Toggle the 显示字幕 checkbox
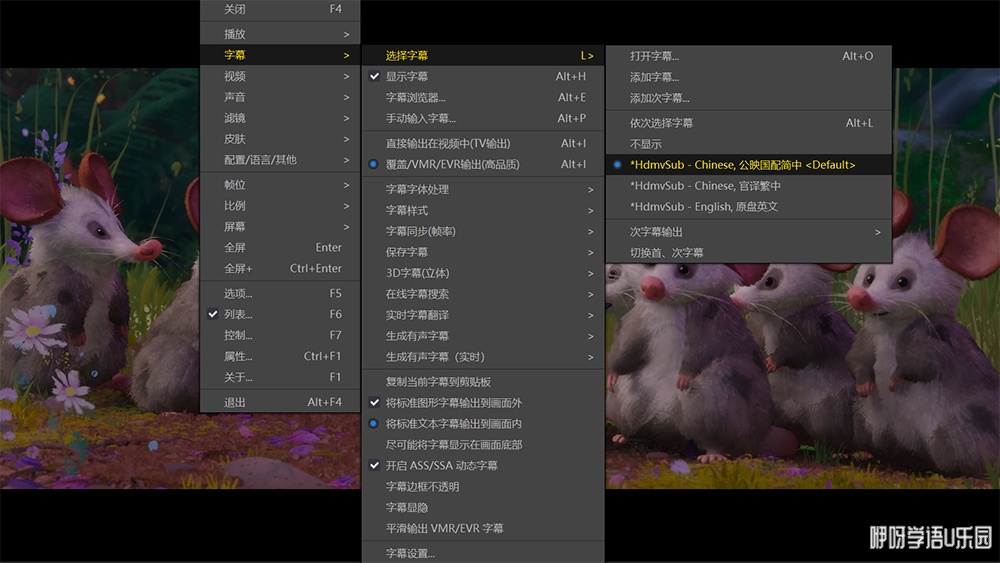Image resolution: width=1000 pixels, height=563 pixels. pyautogui.click(x=407, y=77)
